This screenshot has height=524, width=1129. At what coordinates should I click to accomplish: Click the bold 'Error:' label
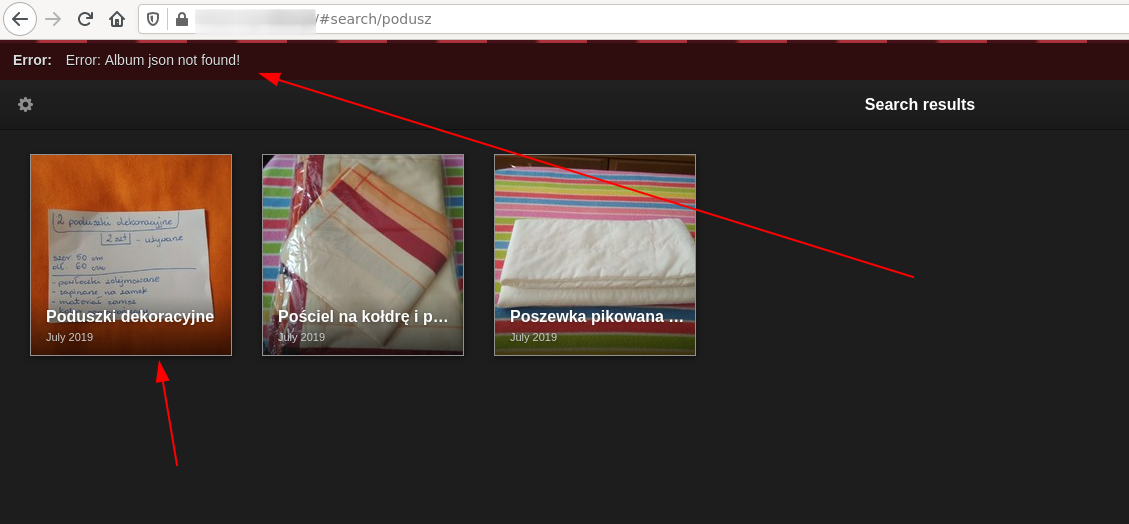point(32,60)
